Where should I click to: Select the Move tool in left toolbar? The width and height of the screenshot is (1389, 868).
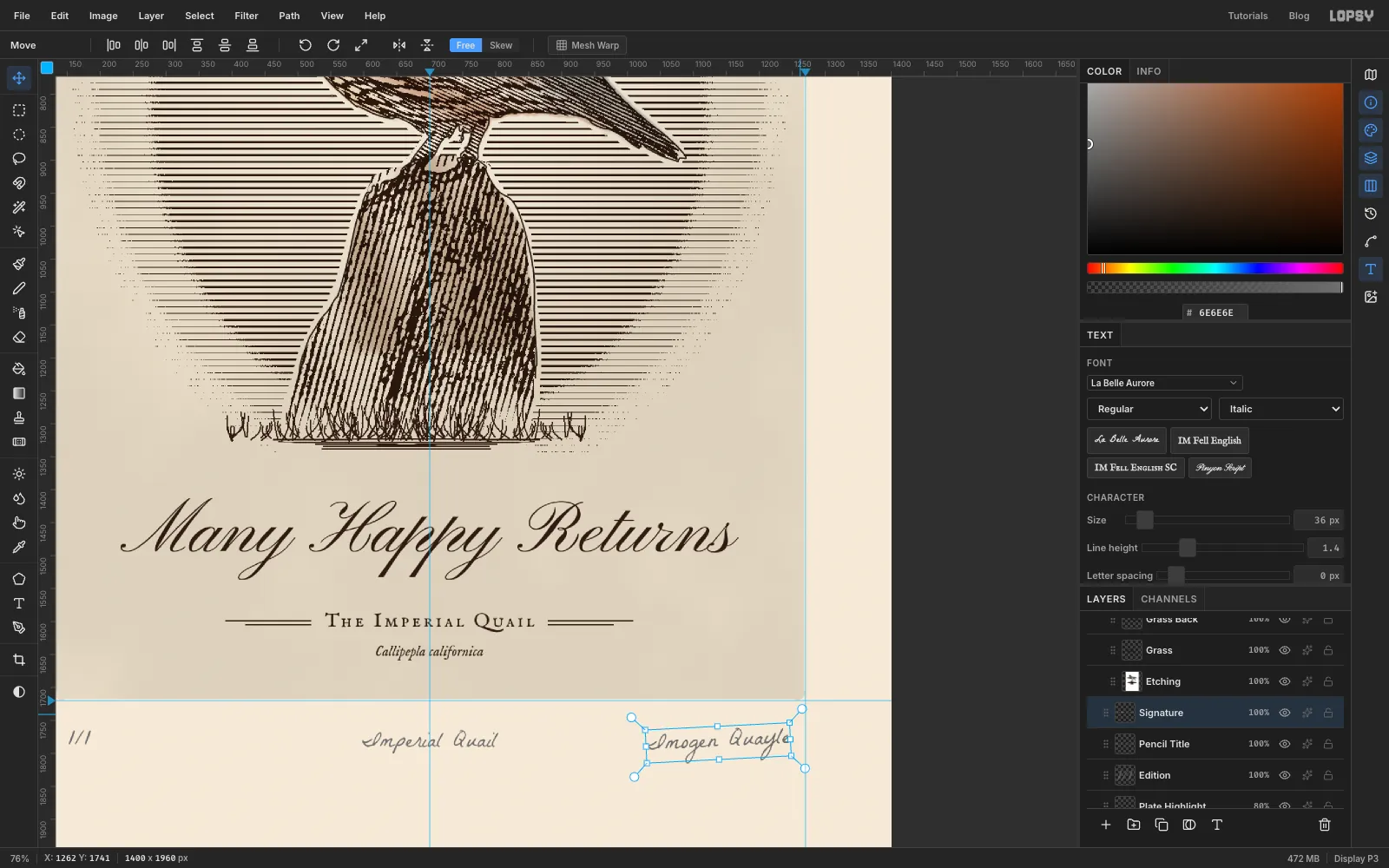pyautogui.click(x=19, y=78)
